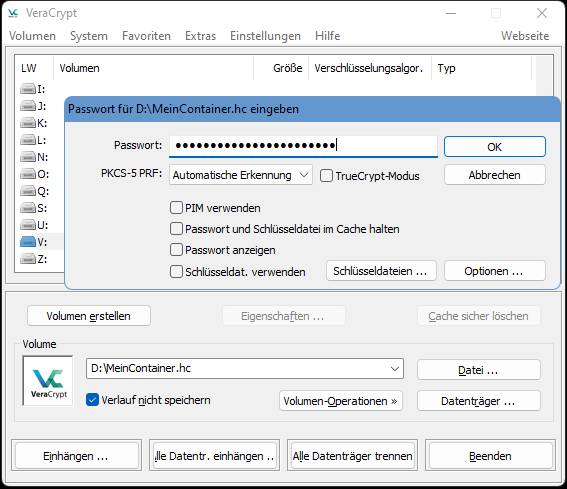Click the Volumen column header
567x489 pixels.
coord(154,68)
